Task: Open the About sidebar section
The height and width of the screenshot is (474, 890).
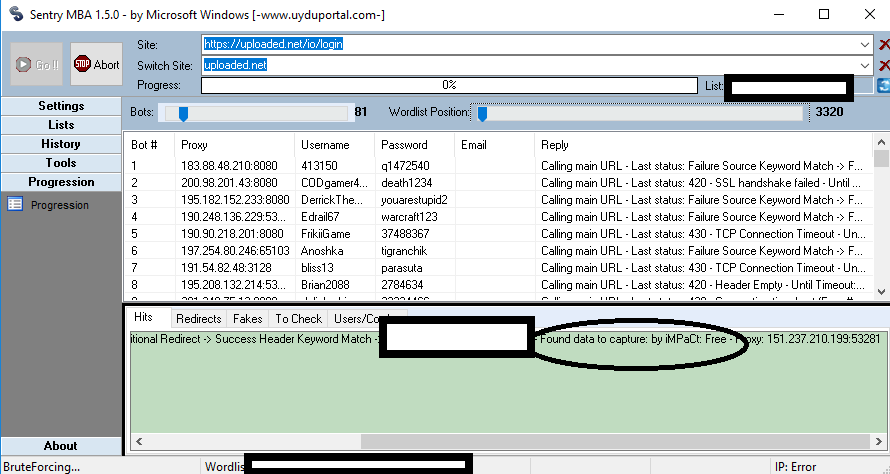Action: (x=61, y=446)
